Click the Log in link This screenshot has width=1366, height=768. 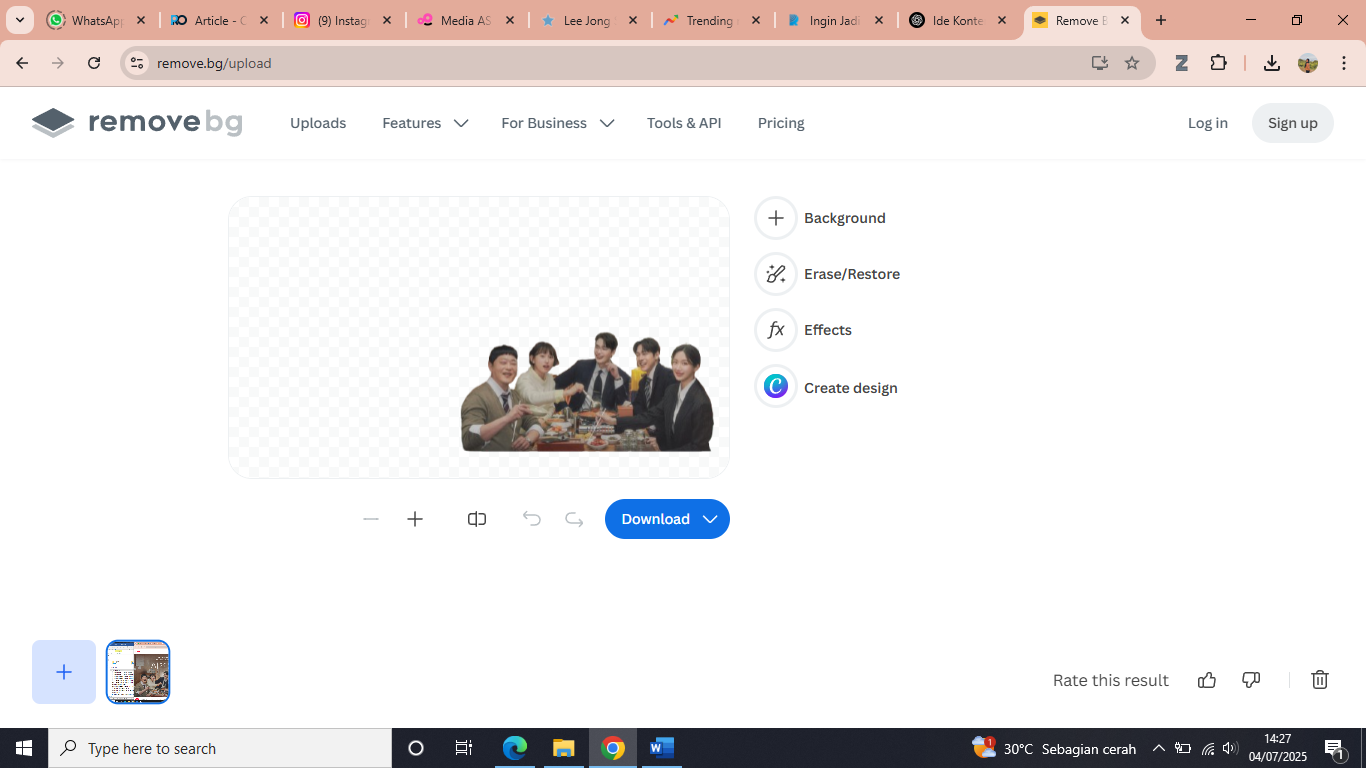coord(1208,123)
